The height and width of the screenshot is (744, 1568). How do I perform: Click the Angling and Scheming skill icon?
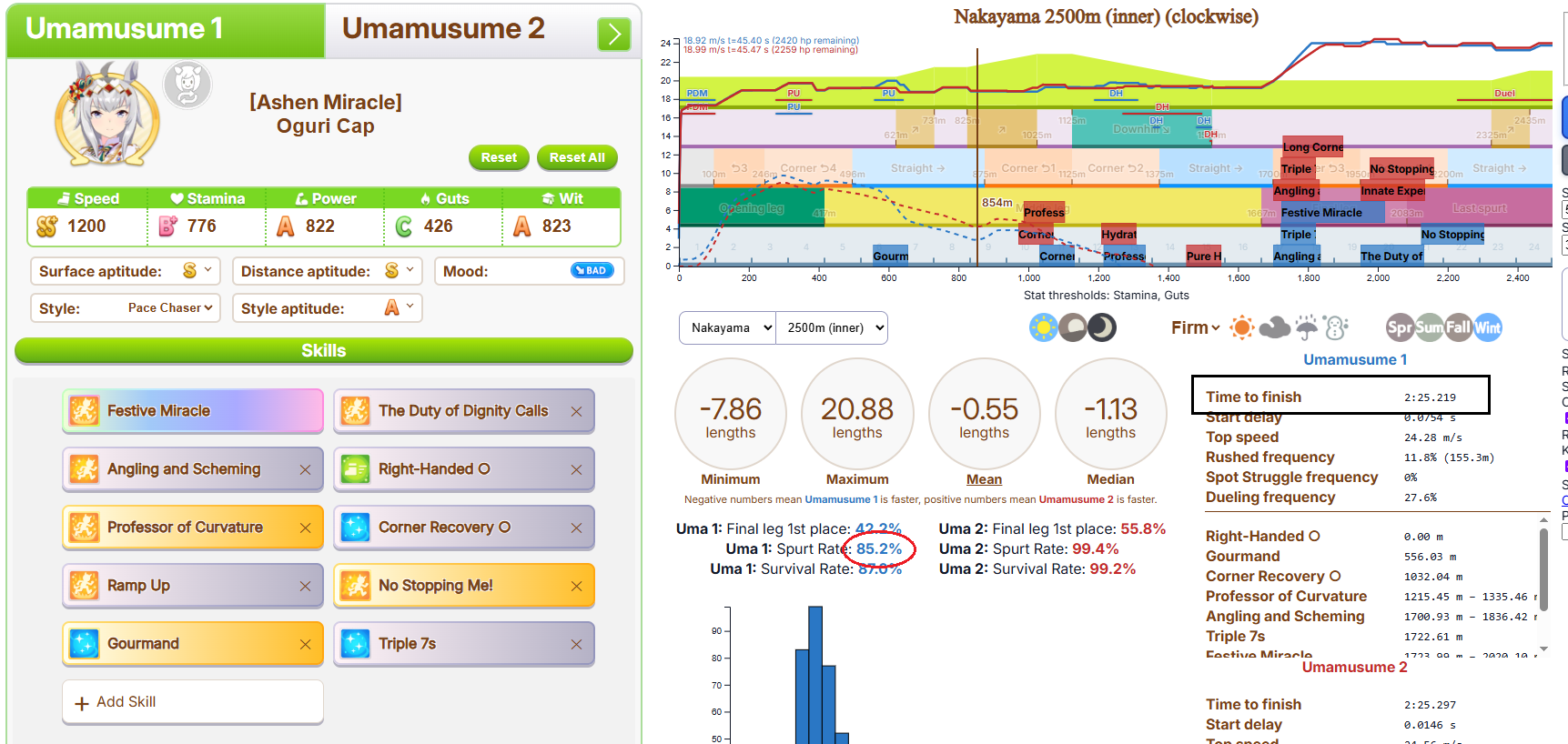(x=84, y=469)
